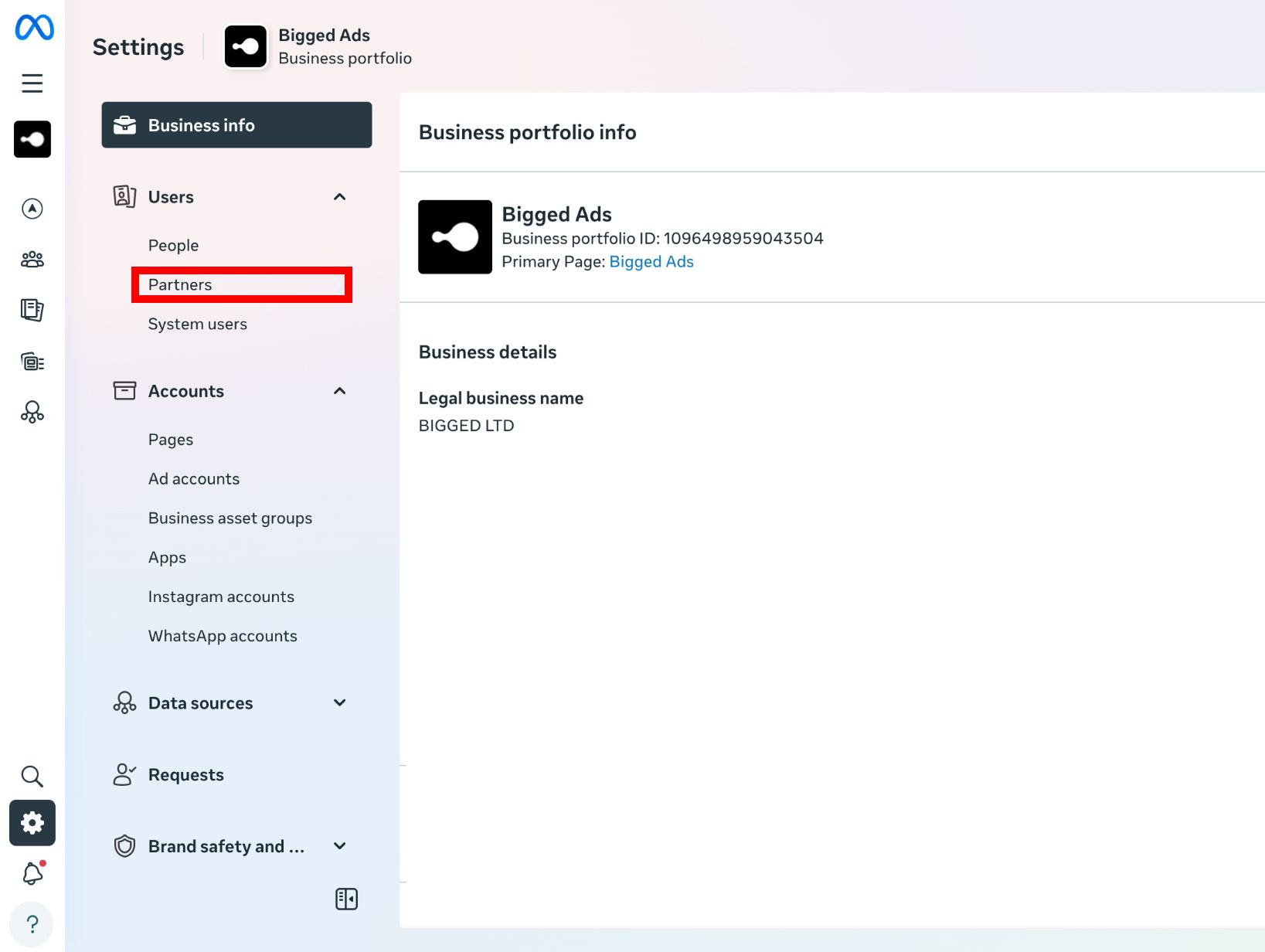Image resolution: width=1265 pixels, height=952 pixels.
Task: Click the briefcase icon beside Business info
Action: click(x=124, y=125)
